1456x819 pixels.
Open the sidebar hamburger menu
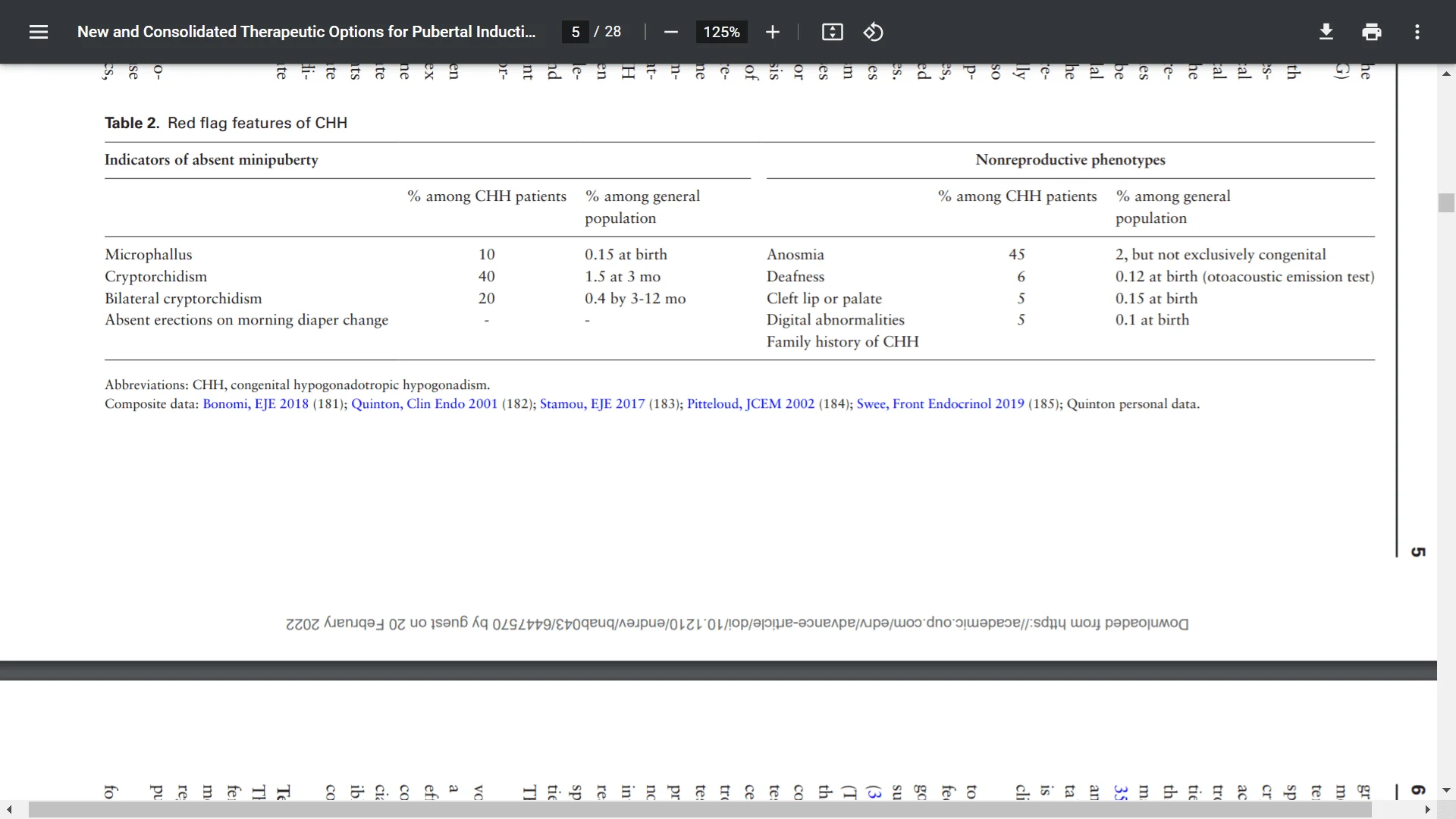pos(39,32)
